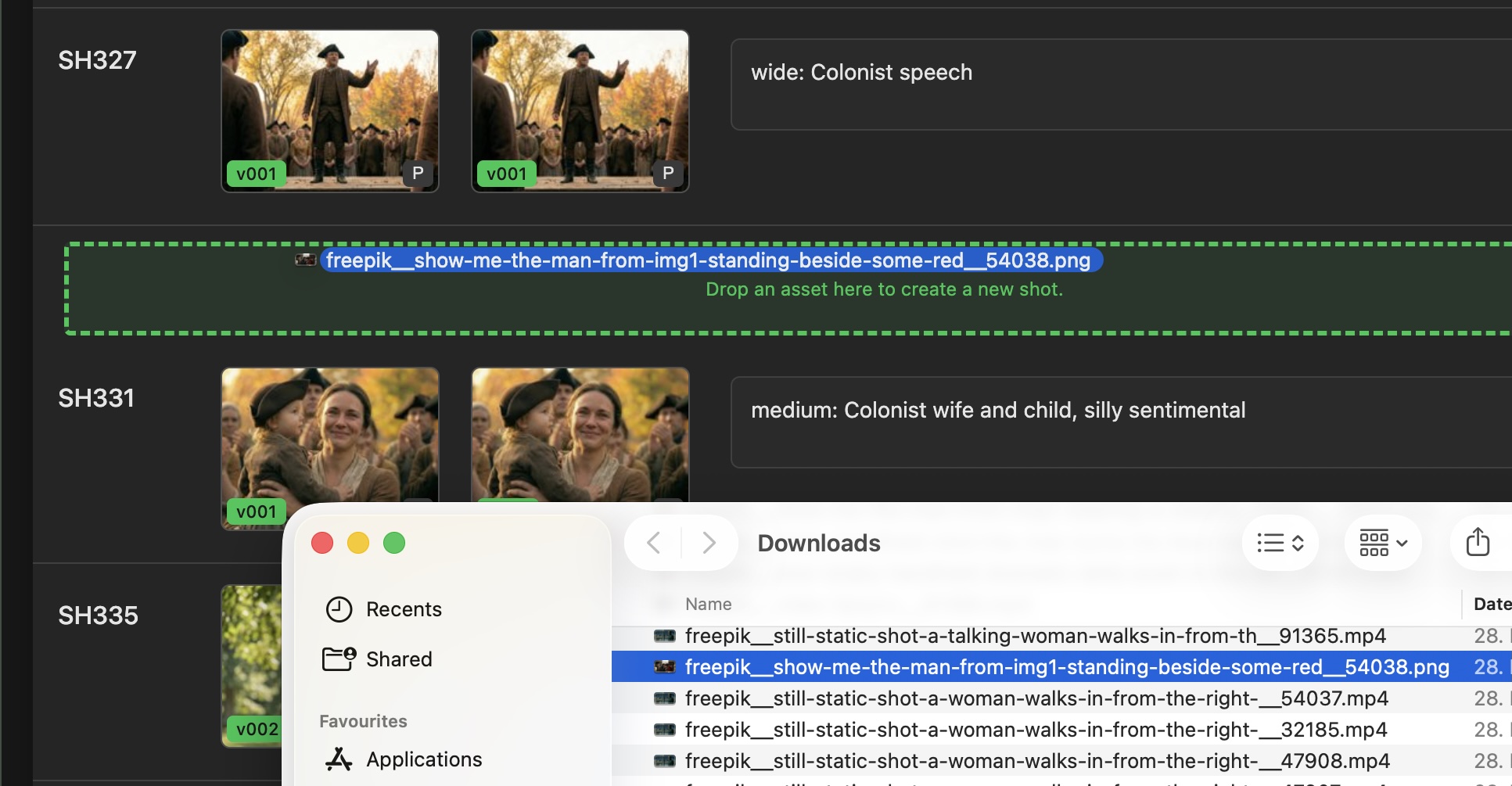Click the P badge on SH327 first thumbnail
The width and height of the screenshot is (1512, 786).
point(418,174)
